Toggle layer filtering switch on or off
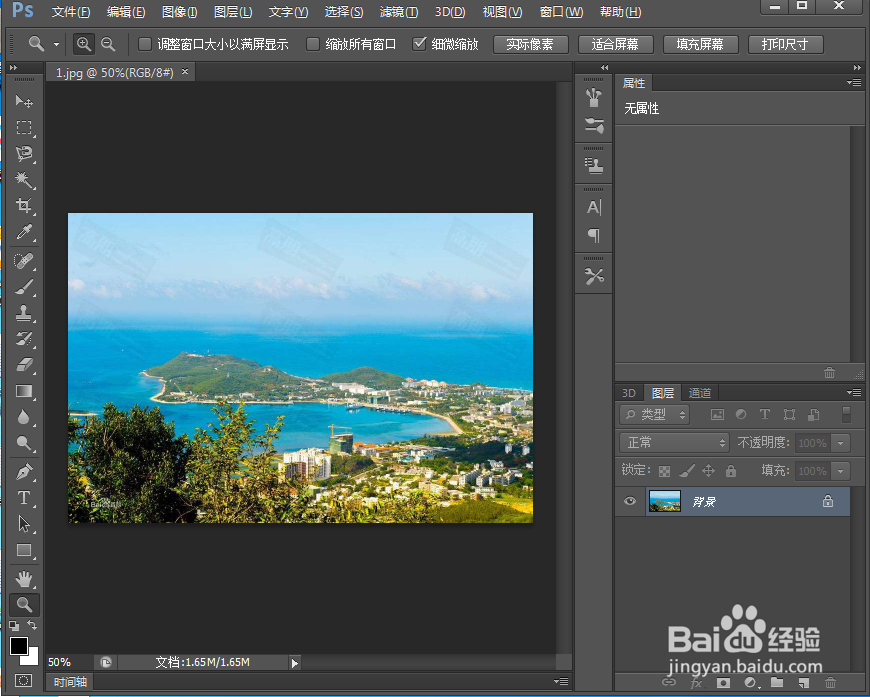The width and height of the screenshot is (870, 697). [846, 414]
